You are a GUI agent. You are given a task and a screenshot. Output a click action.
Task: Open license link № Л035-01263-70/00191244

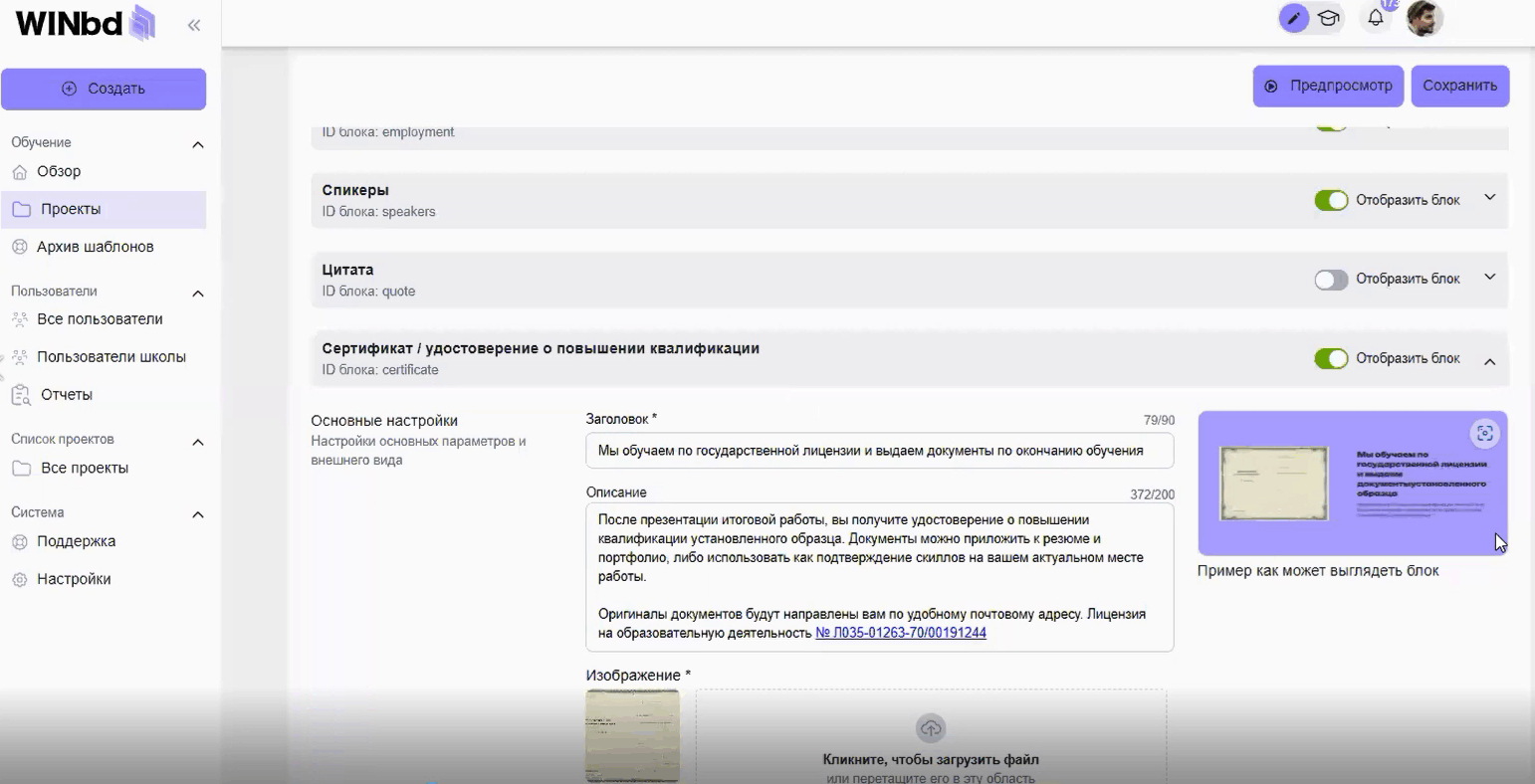tap(901, 633)
